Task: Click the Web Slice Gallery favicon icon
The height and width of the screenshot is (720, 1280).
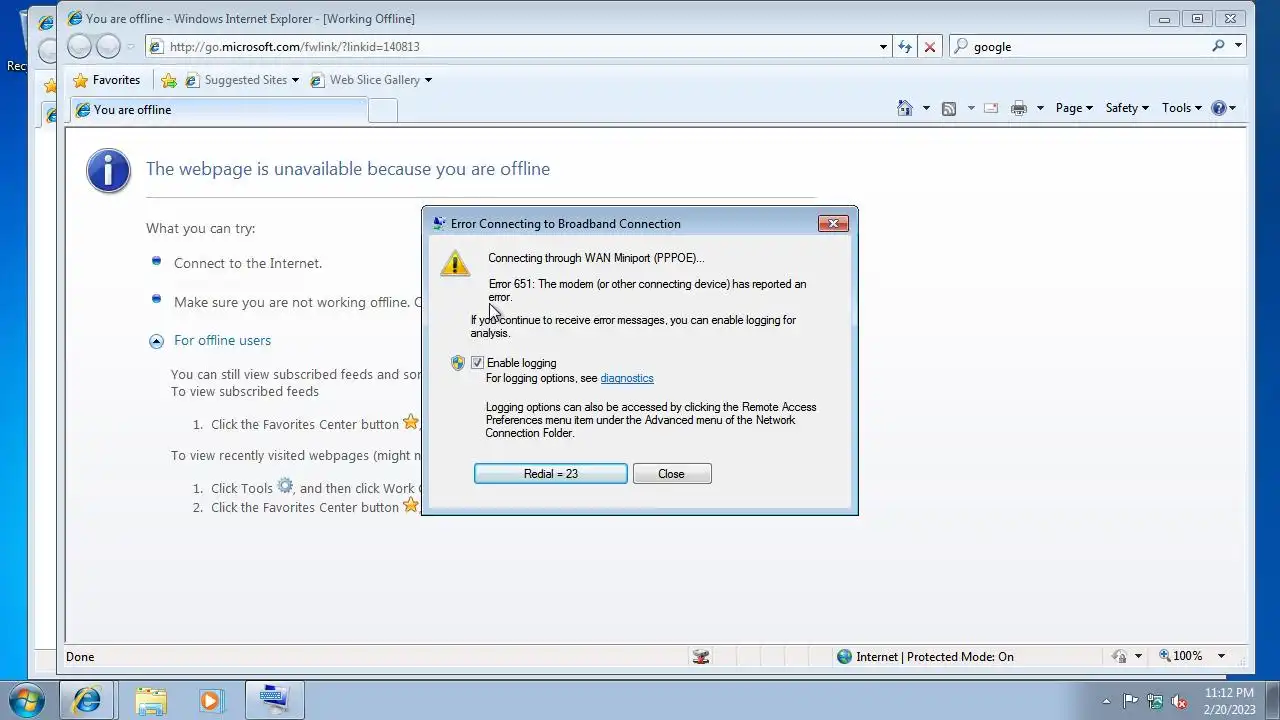Action: [x=317, y=80]
